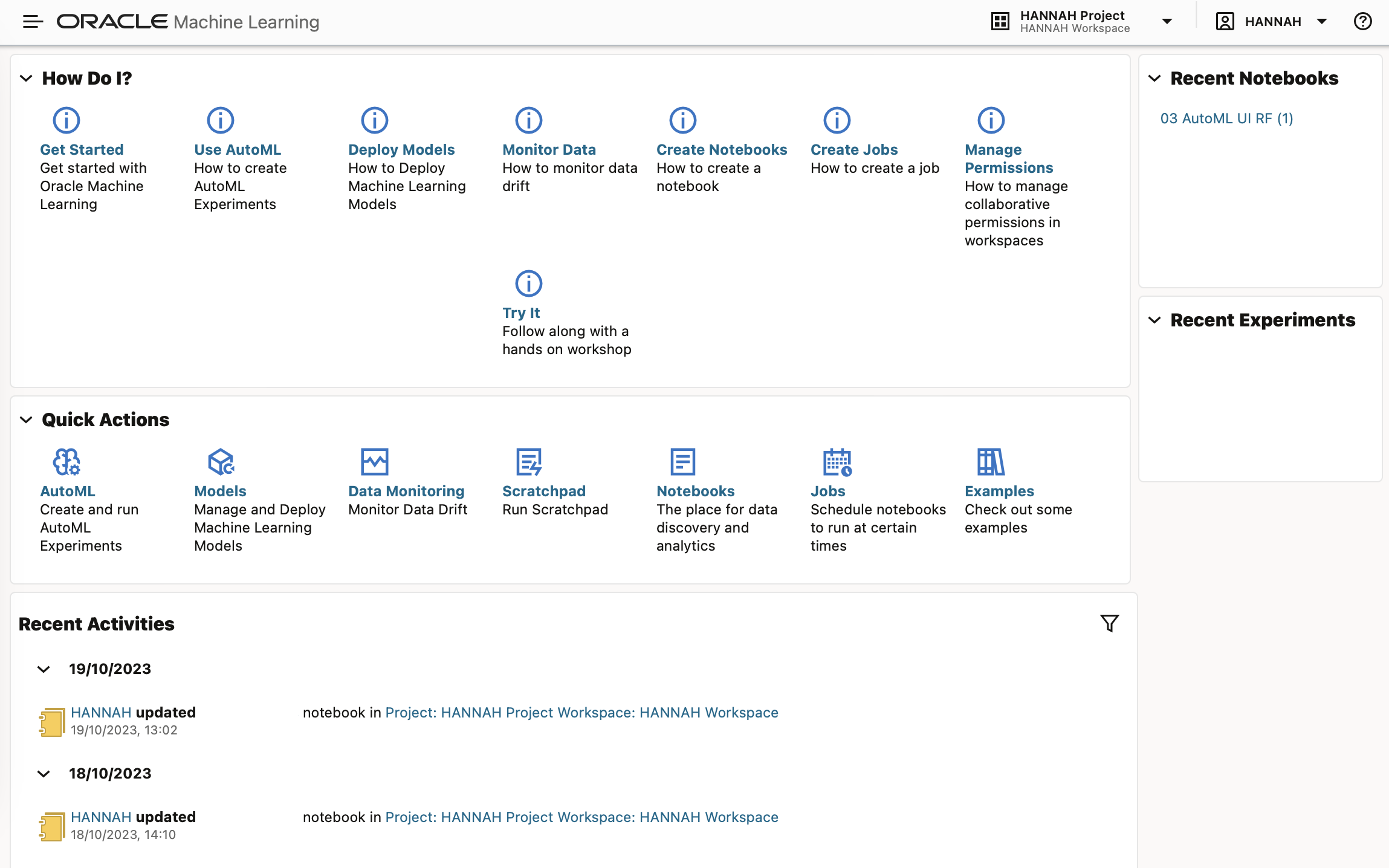1389x868 pixels.
Task: Collapse the Quick Actions section
Action: tap(26, 419)
